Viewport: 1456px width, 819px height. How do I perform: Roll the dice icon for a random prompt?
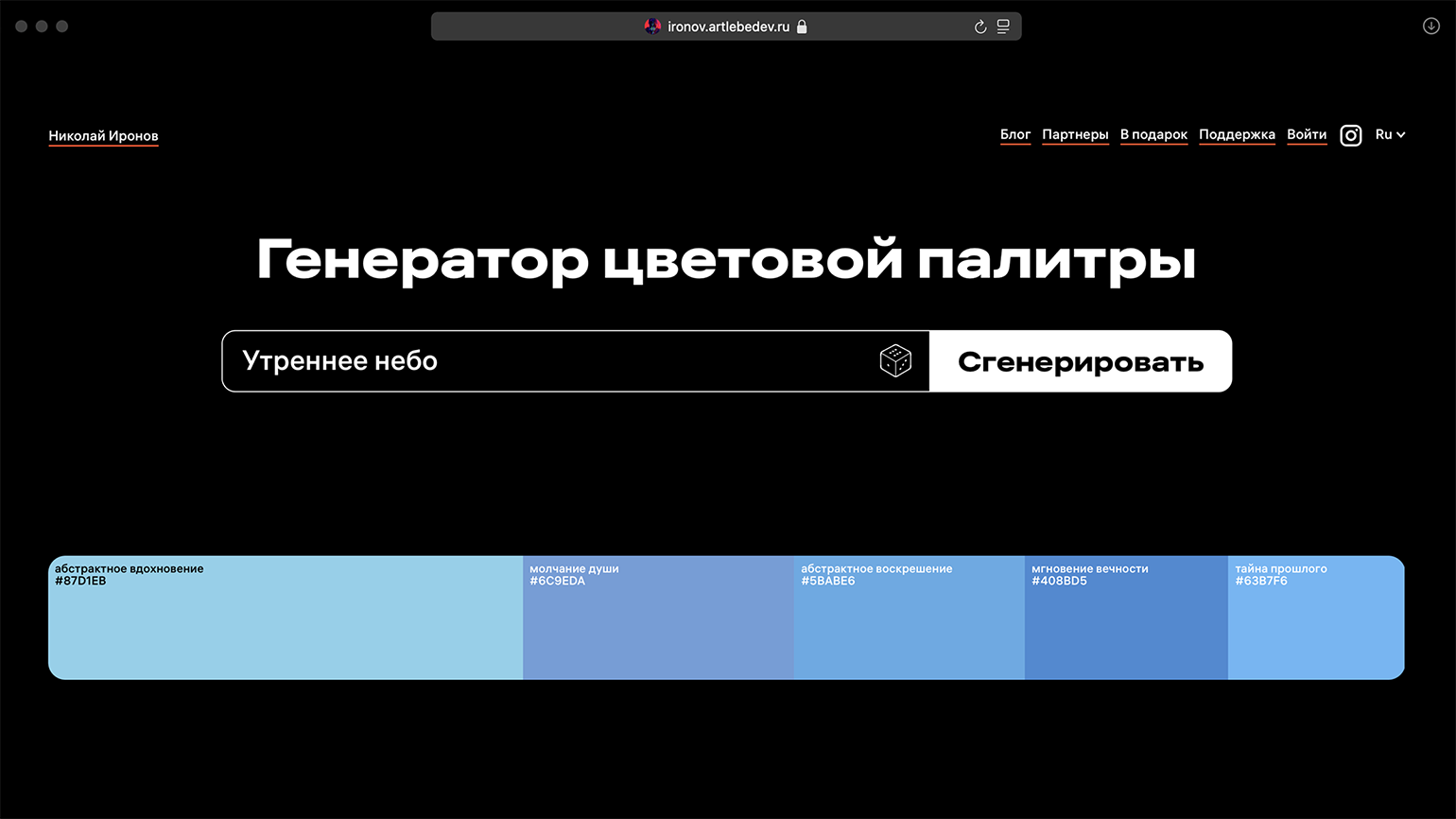click(895, 360)
